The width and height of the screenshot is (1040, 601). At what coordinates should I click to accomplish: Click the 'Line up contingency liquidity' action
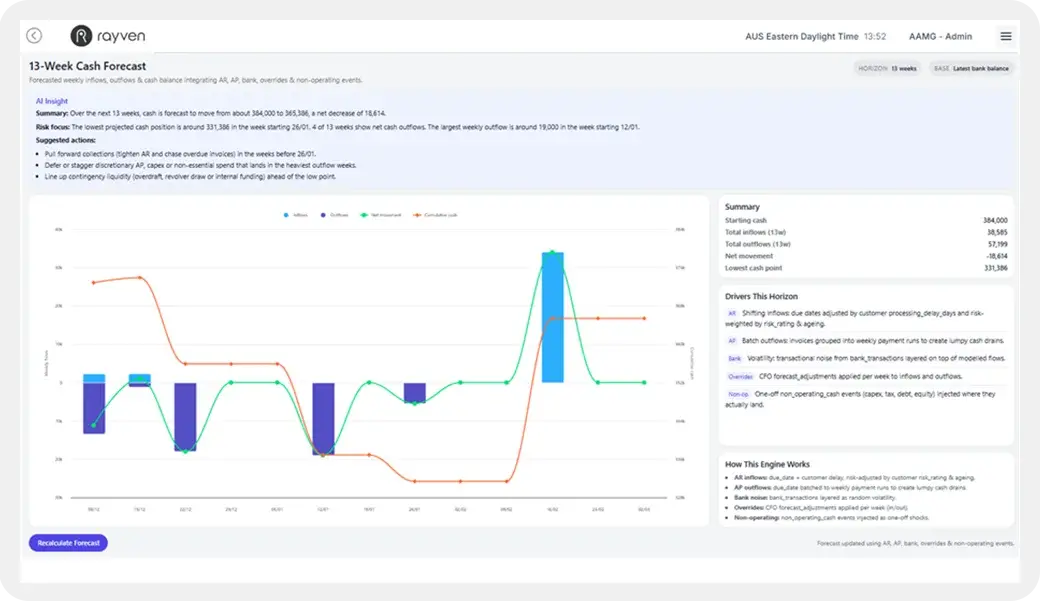pos(190,176)
